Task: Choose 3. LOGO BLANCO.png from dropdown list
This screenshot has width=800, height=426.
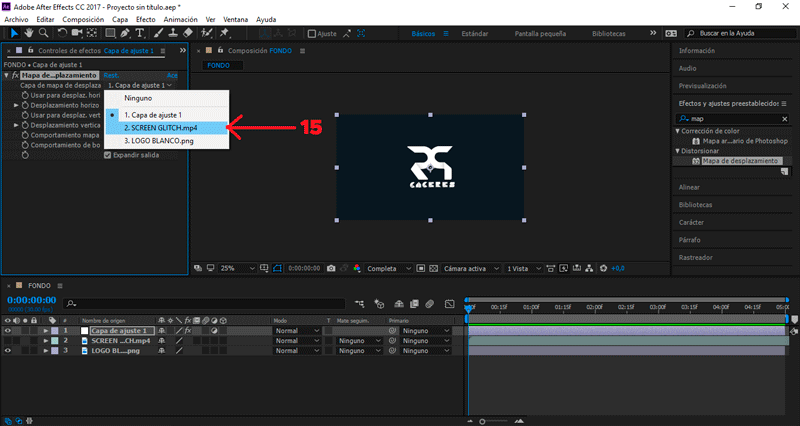Action: 167,141
